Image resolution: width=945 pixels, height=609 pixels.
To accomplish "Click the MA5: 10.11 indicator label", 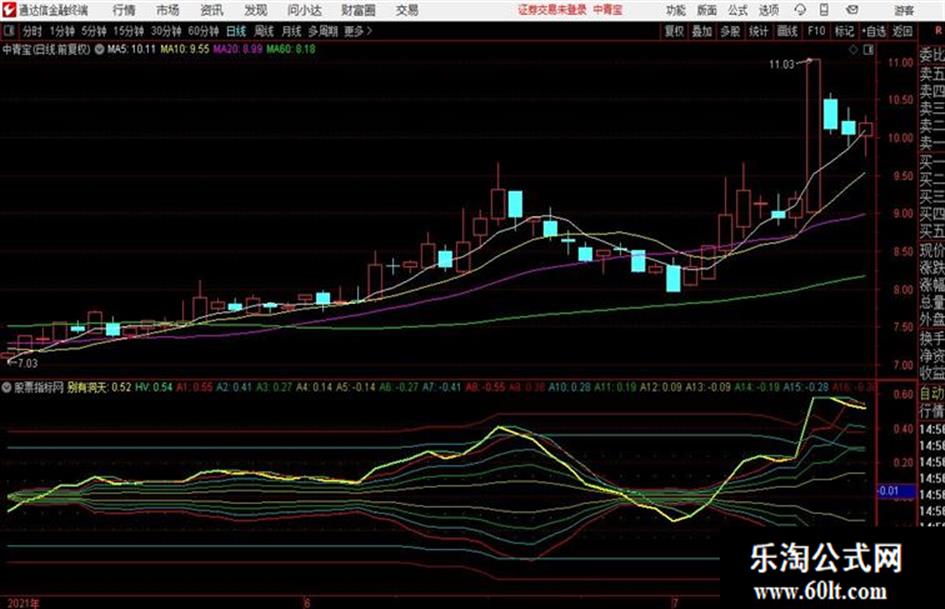I will point(131,49).
